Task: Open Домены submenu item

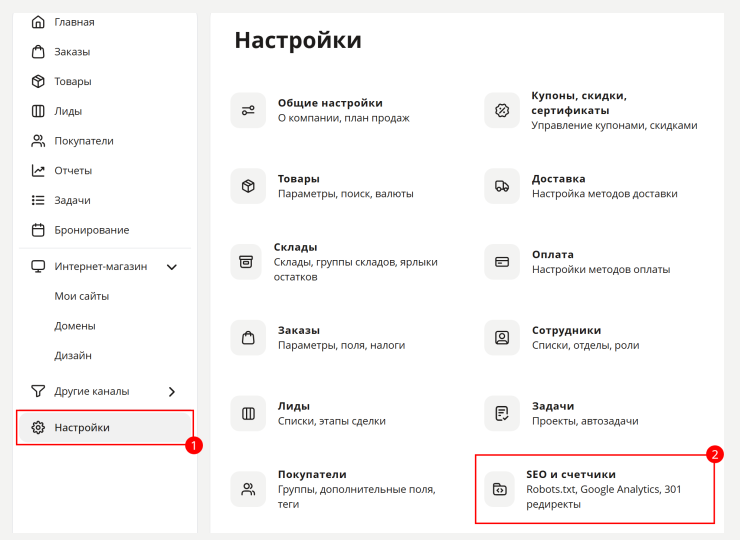Action: click(75, 326)
